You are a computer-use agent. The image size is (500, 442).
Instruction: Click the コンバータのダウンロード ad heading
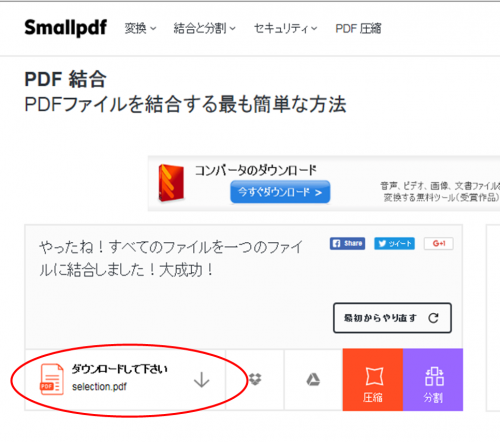coord(256,170)
